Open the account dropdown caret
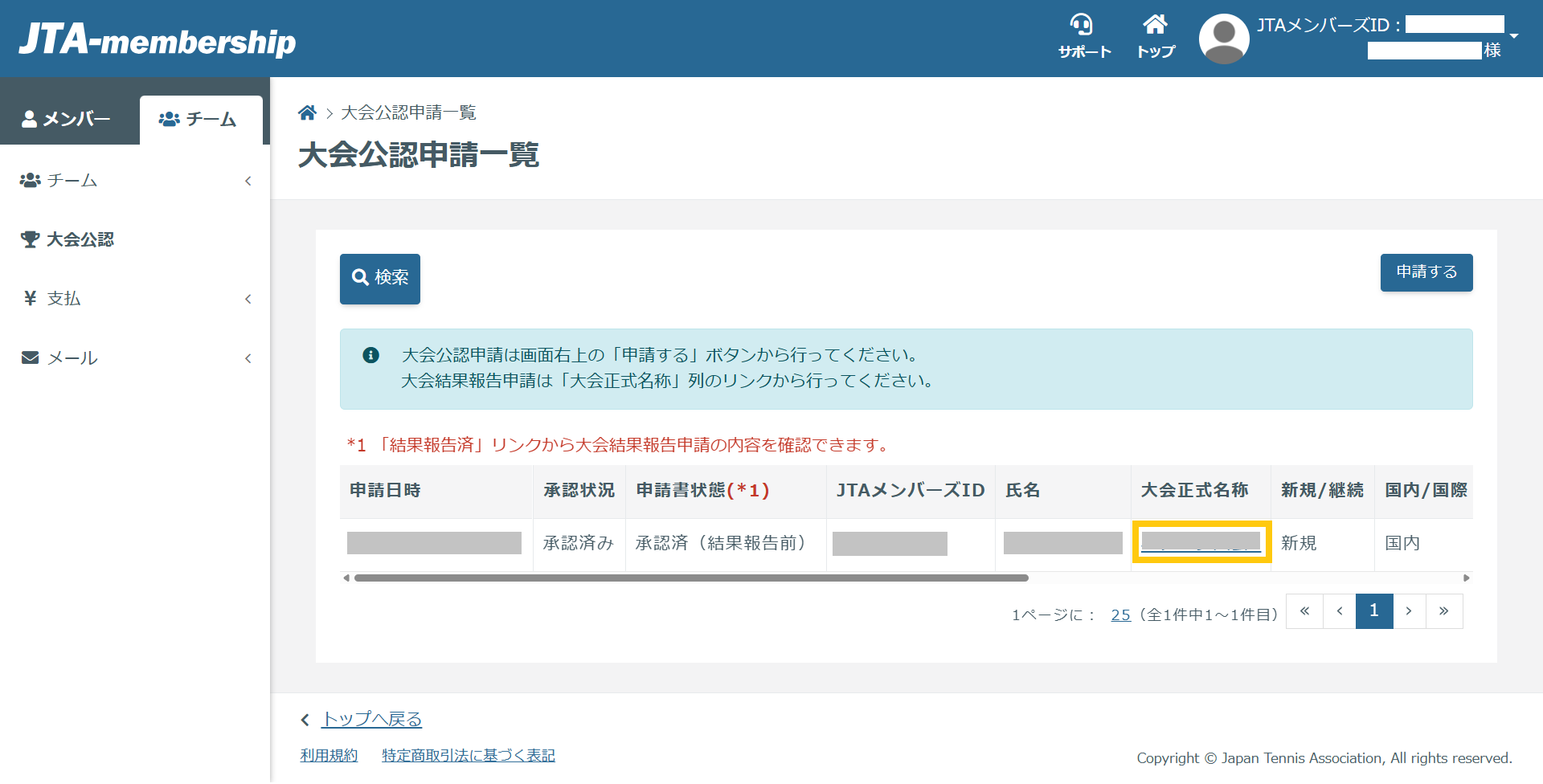The image size is (1543, 784). pyautogui.click(x=1514, y=36)
